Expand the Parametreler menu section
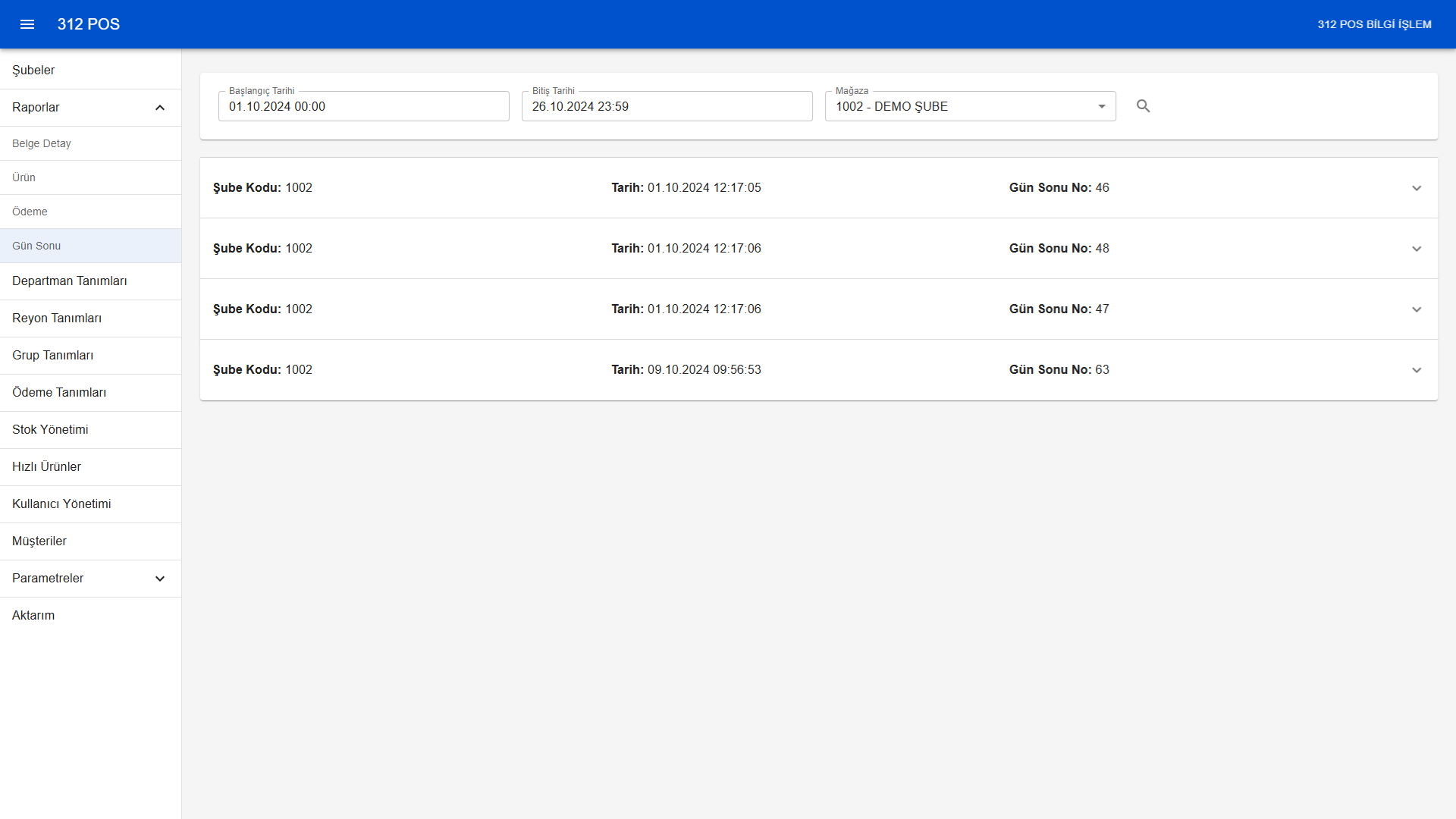This screenshot has height=819, width=1456. [x=160, y=579]
